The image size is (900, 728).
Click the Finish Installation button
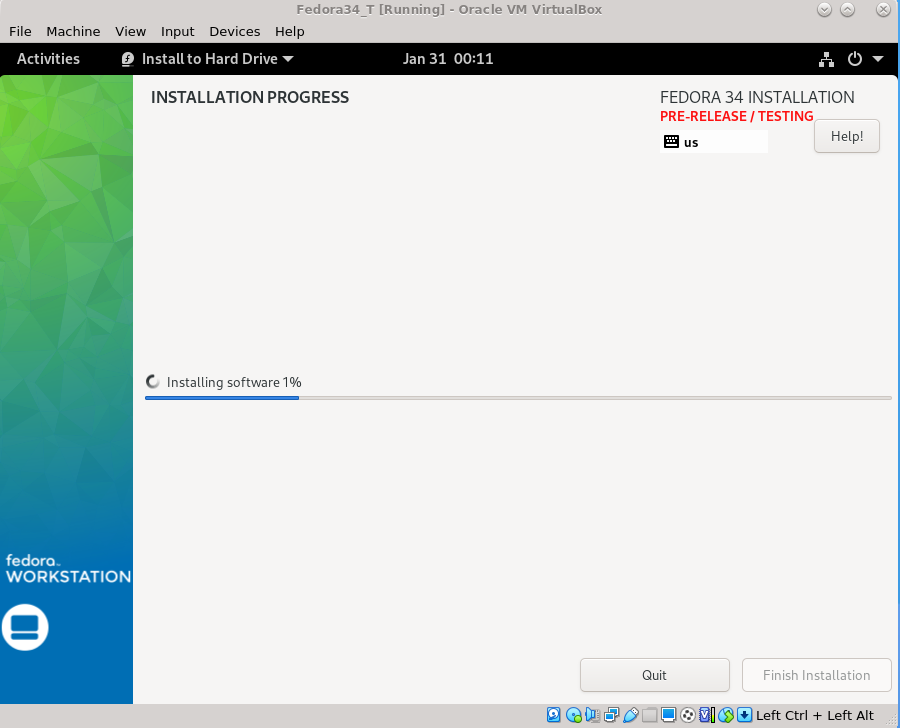pos(816,675)
